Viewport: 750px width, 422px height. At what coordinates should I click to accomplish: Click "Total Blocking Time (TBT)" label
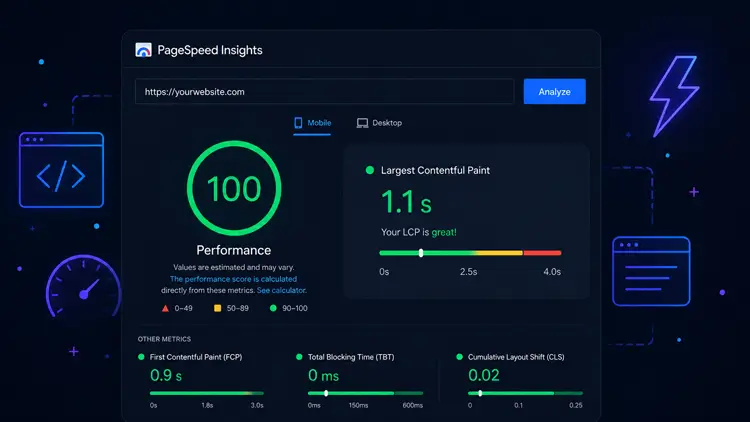click(x=351, y=357)
